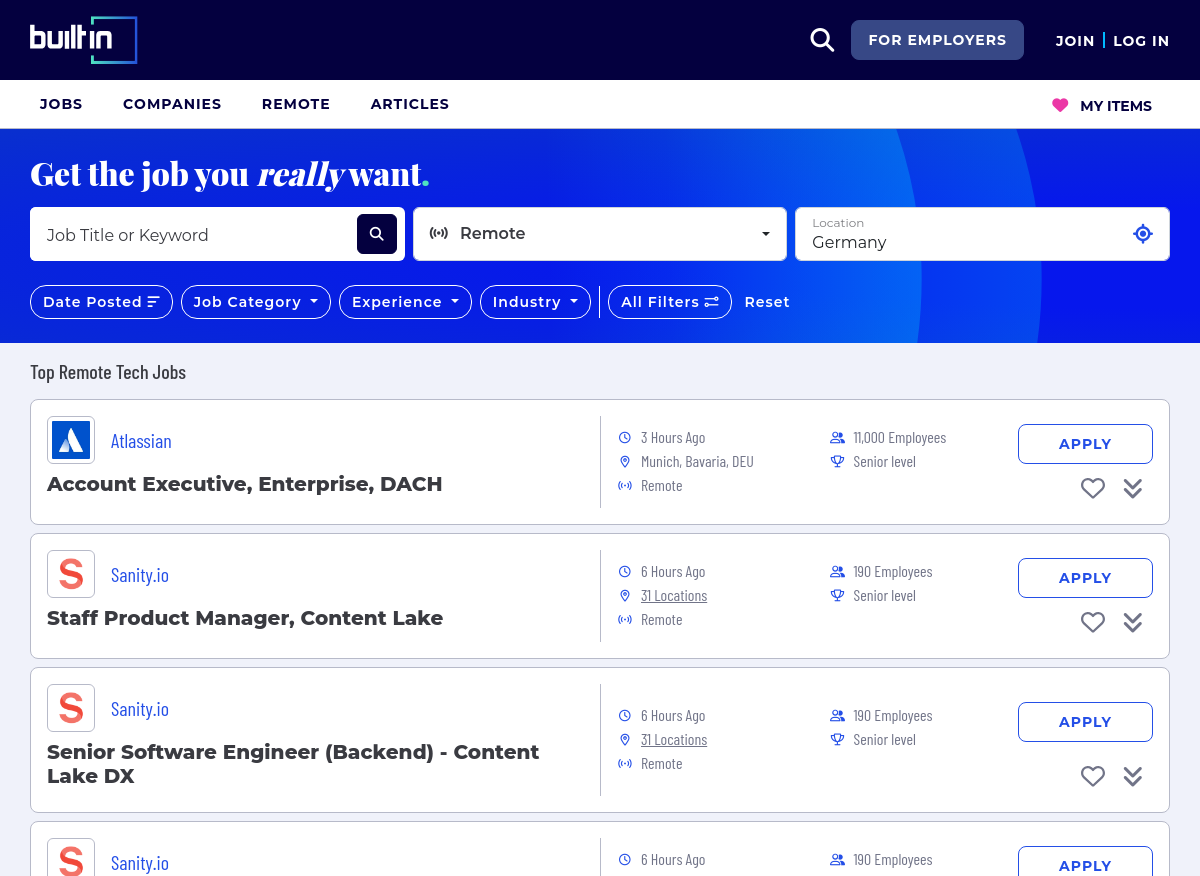Go to the Articles menu

coord(410,104)
